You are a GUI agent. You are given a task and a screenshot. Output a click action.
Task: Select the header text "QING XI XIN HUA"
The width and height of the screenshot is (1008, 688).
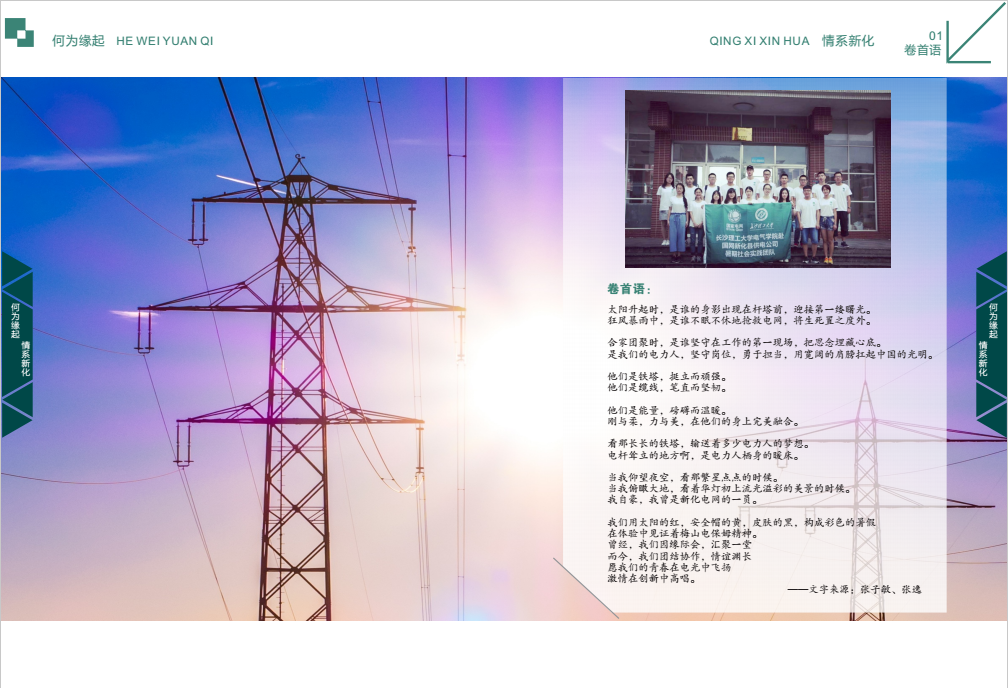coord(759,41)
